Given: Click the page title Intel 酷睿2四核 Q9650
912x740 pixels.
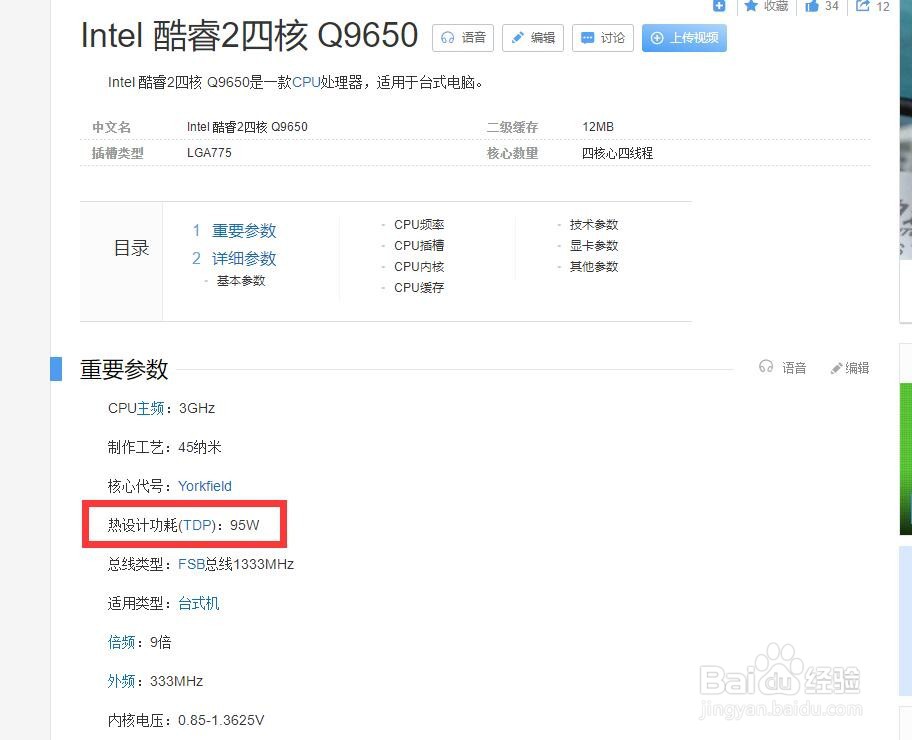Looking at the screenshot, I should (x=250, y=35).
